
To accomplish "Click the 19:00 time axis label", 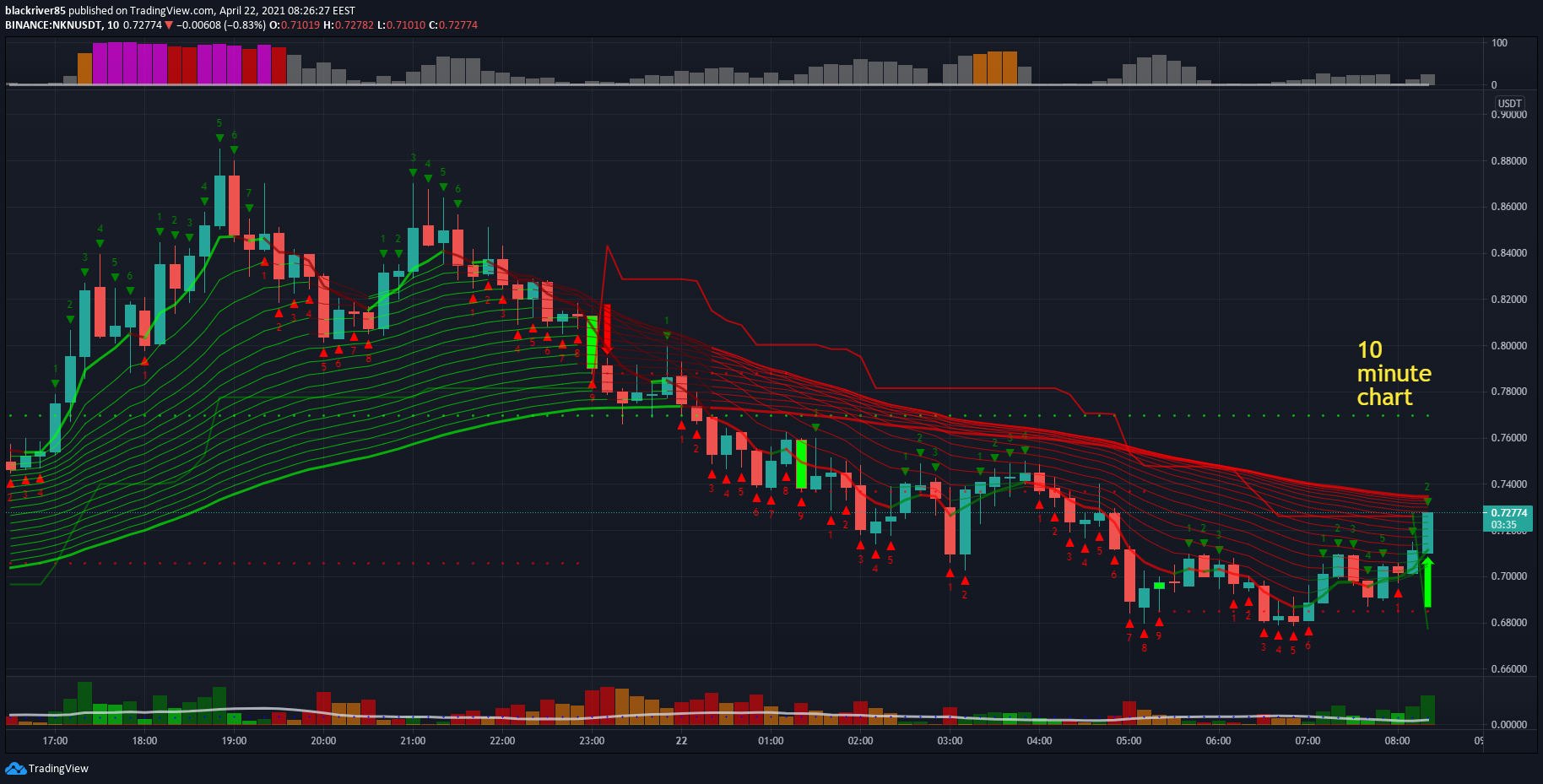I will point(234,741).
